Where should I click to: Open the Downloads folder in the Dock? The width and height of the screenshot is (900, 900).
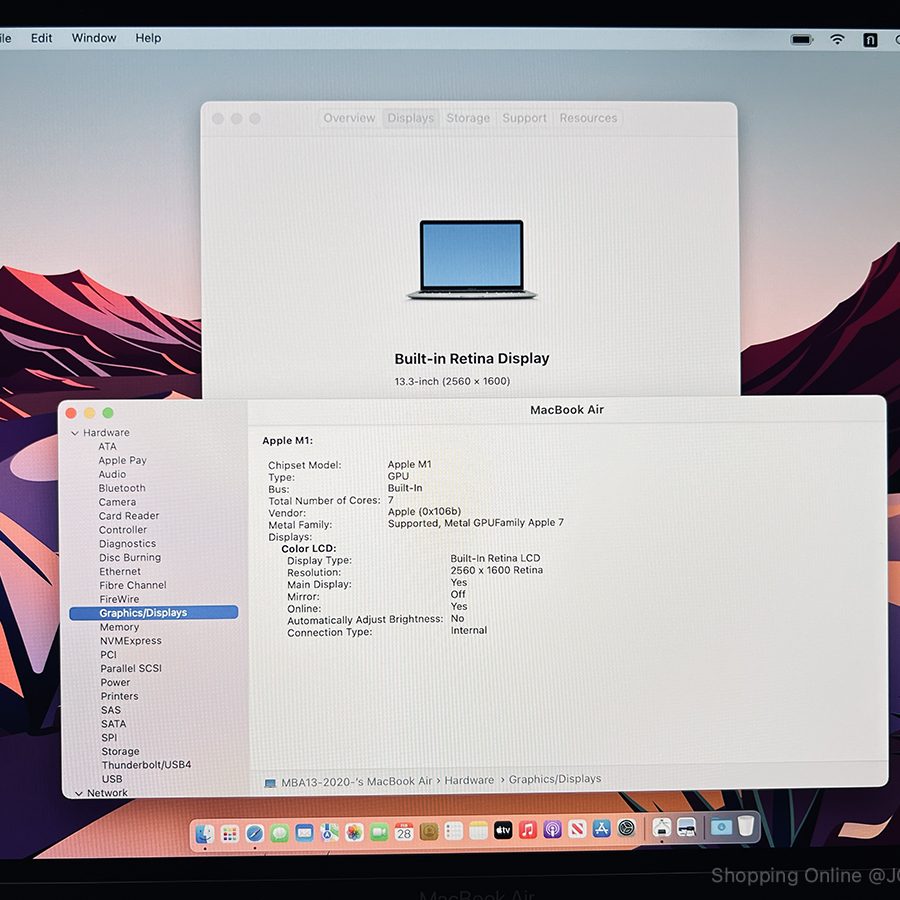721,827
